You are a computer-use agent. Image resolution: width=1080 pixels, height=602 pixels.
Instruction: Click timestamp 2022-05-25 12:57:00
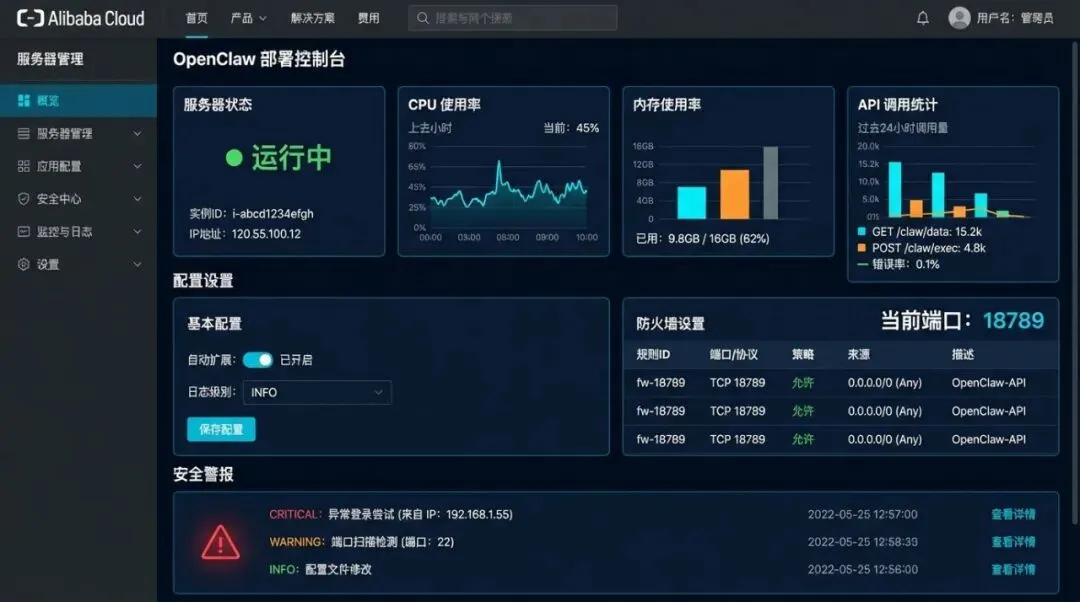coord(862,515)
